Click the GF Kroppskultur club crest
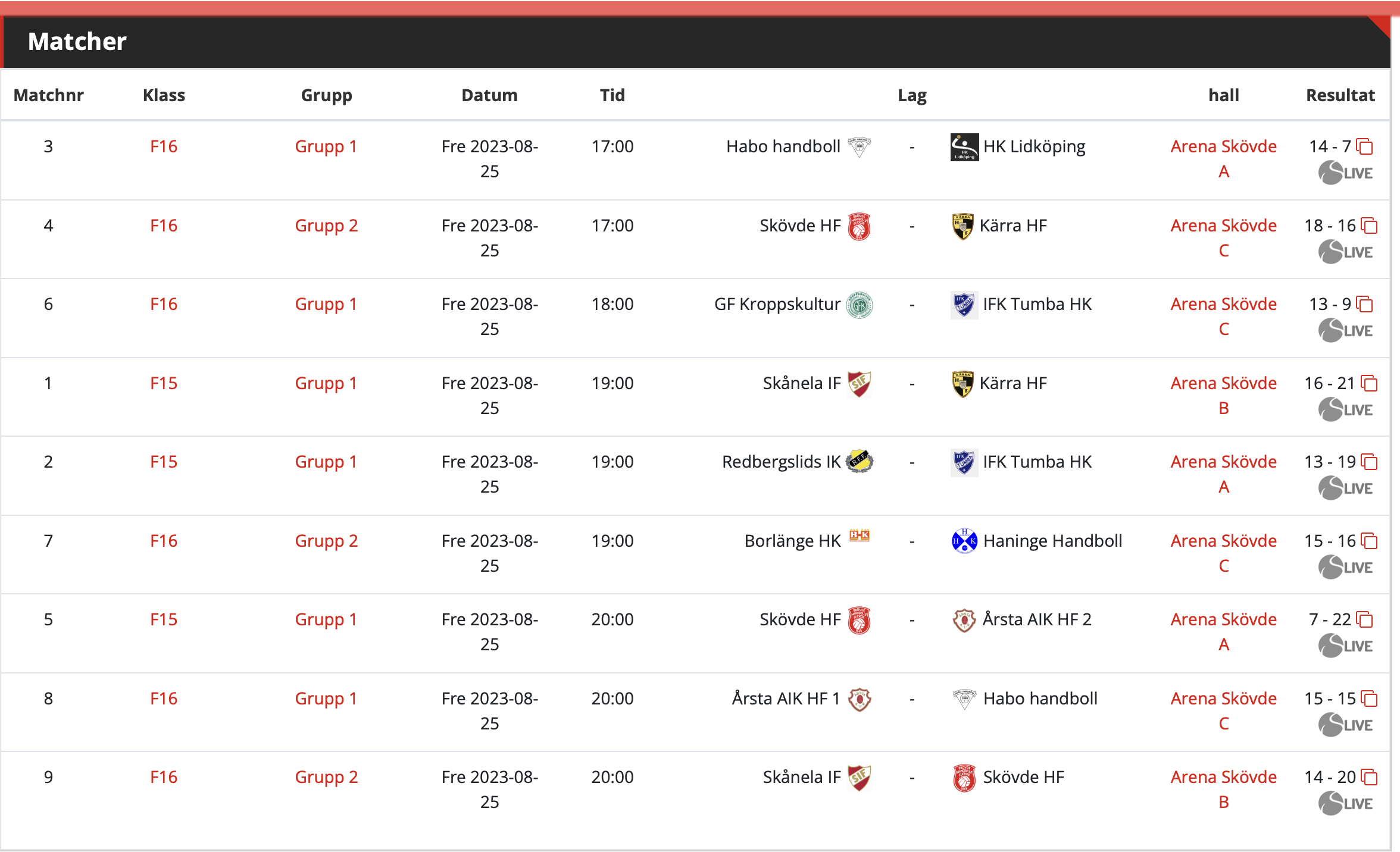Screen dimensions: 1400x852 point(860,305)
